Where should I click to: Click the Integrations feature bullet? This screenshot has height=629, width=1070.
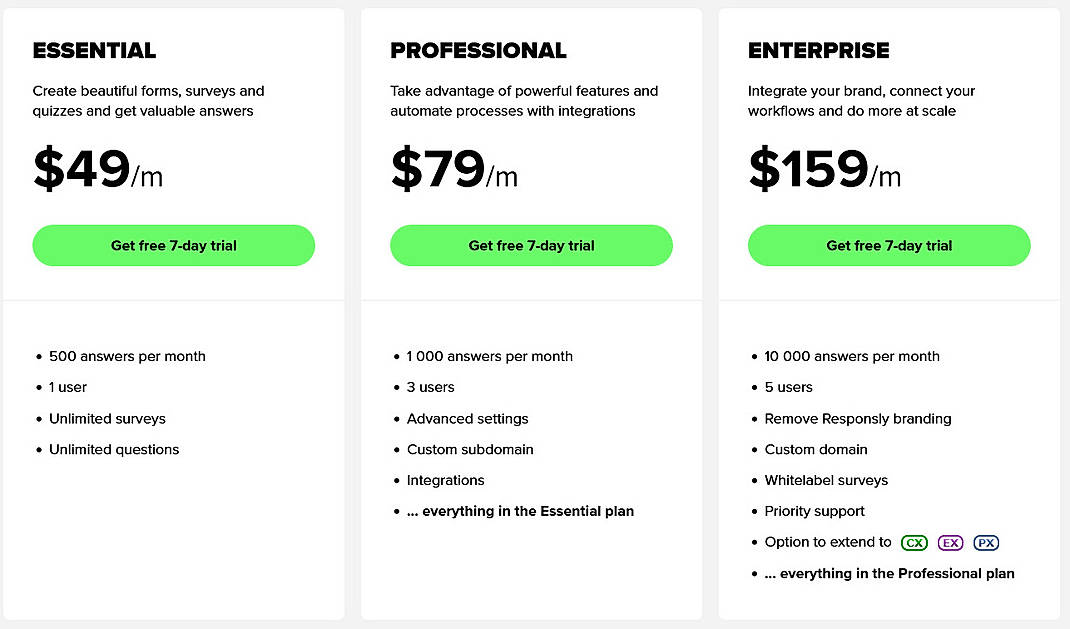(x=445, y=480)
